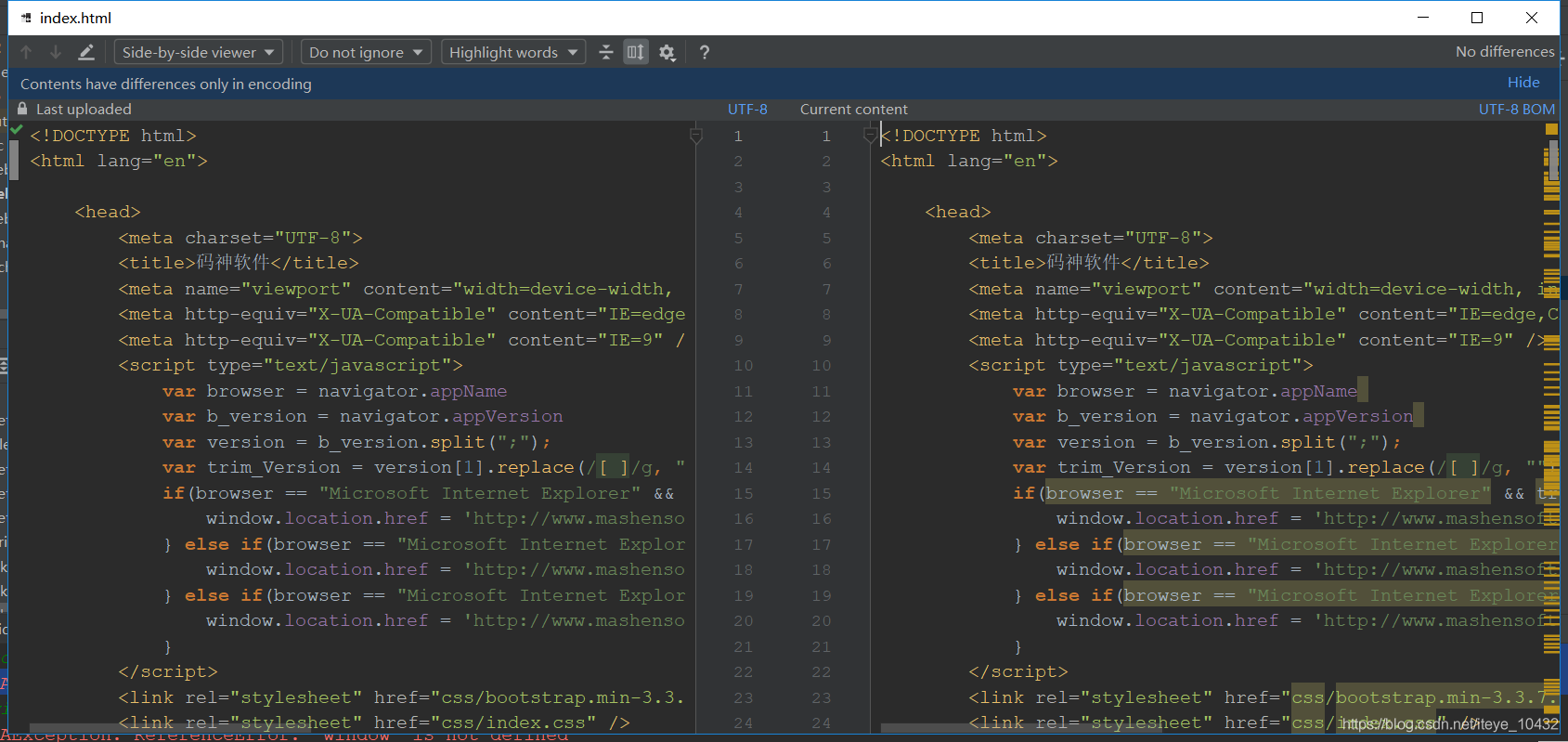Minimize the index.html window
Image resolution: width=1568 pixels, height=742 pixels.
1423,18
